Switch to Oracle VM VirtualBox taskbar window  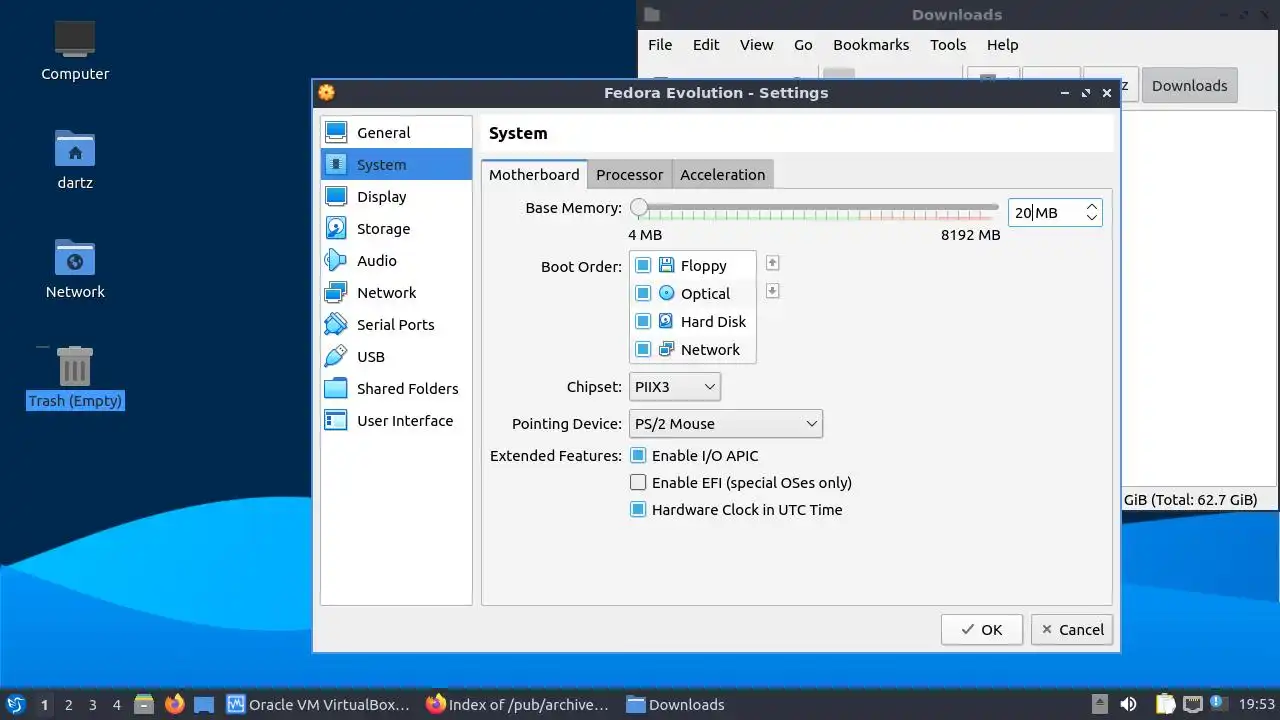click(x=318, y=705)
